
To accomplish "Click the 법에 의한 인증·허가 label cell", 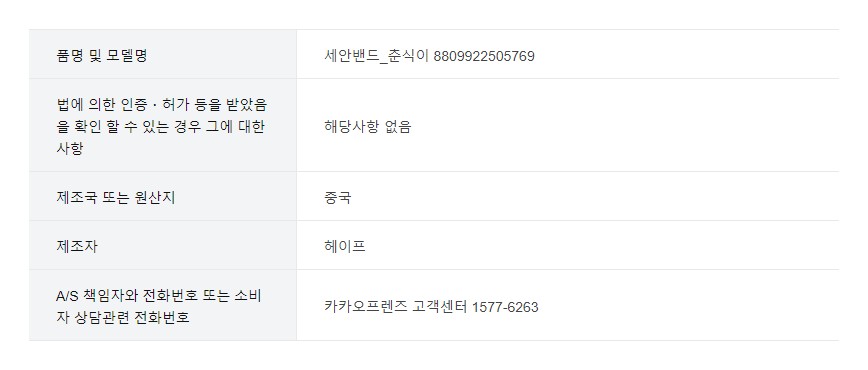I will click(163, 125).
